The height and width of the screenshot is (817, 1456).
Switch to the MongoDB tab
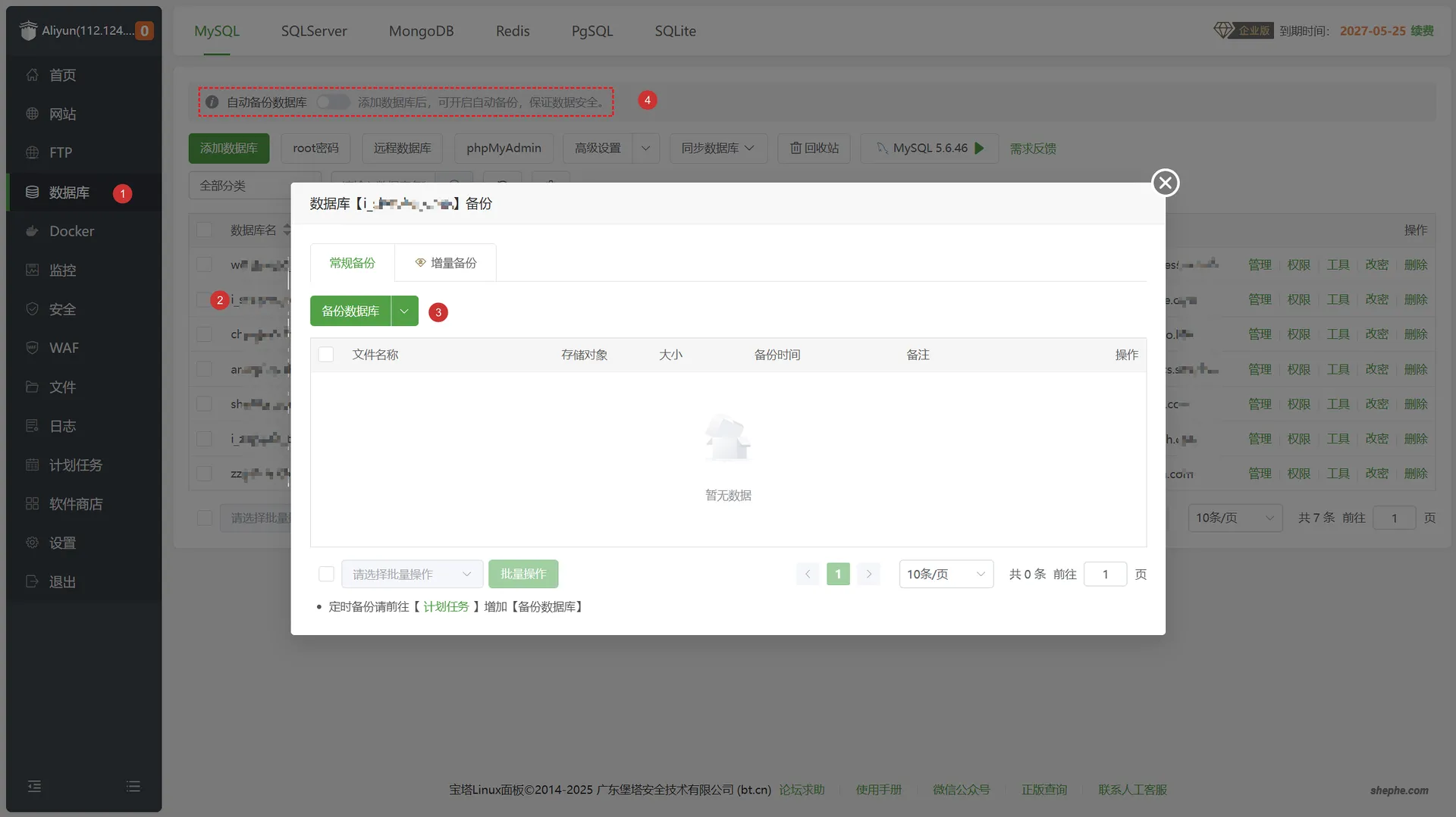tap(421, 31)
